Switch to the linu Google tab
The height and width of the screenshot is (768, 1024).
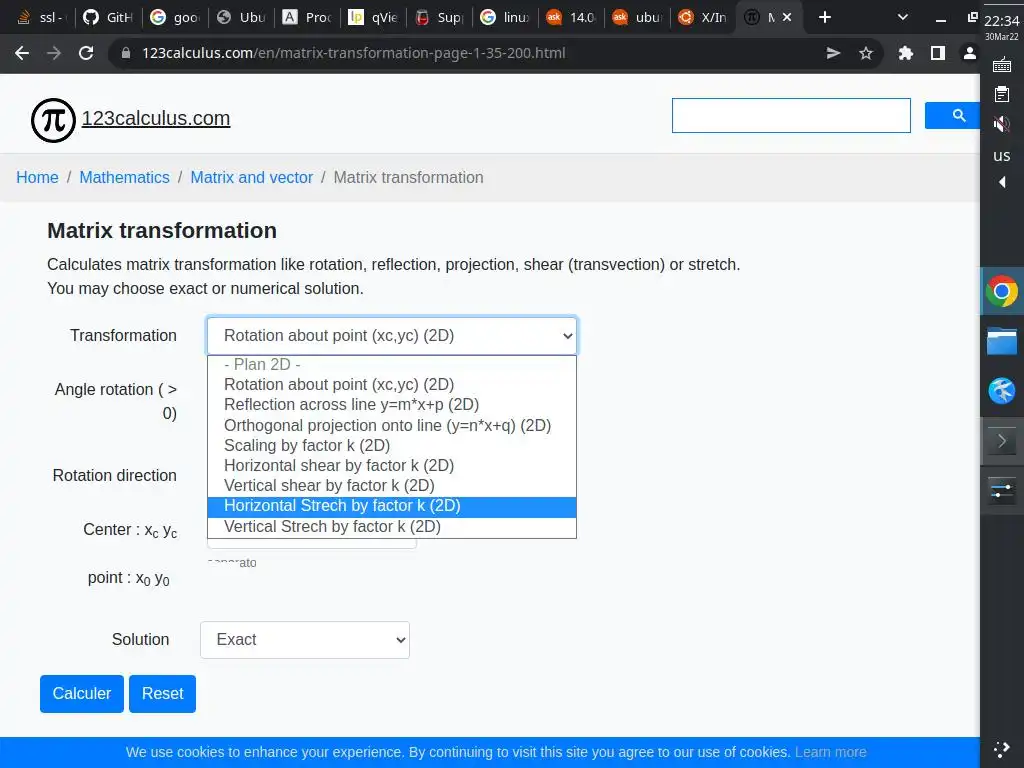505,17
